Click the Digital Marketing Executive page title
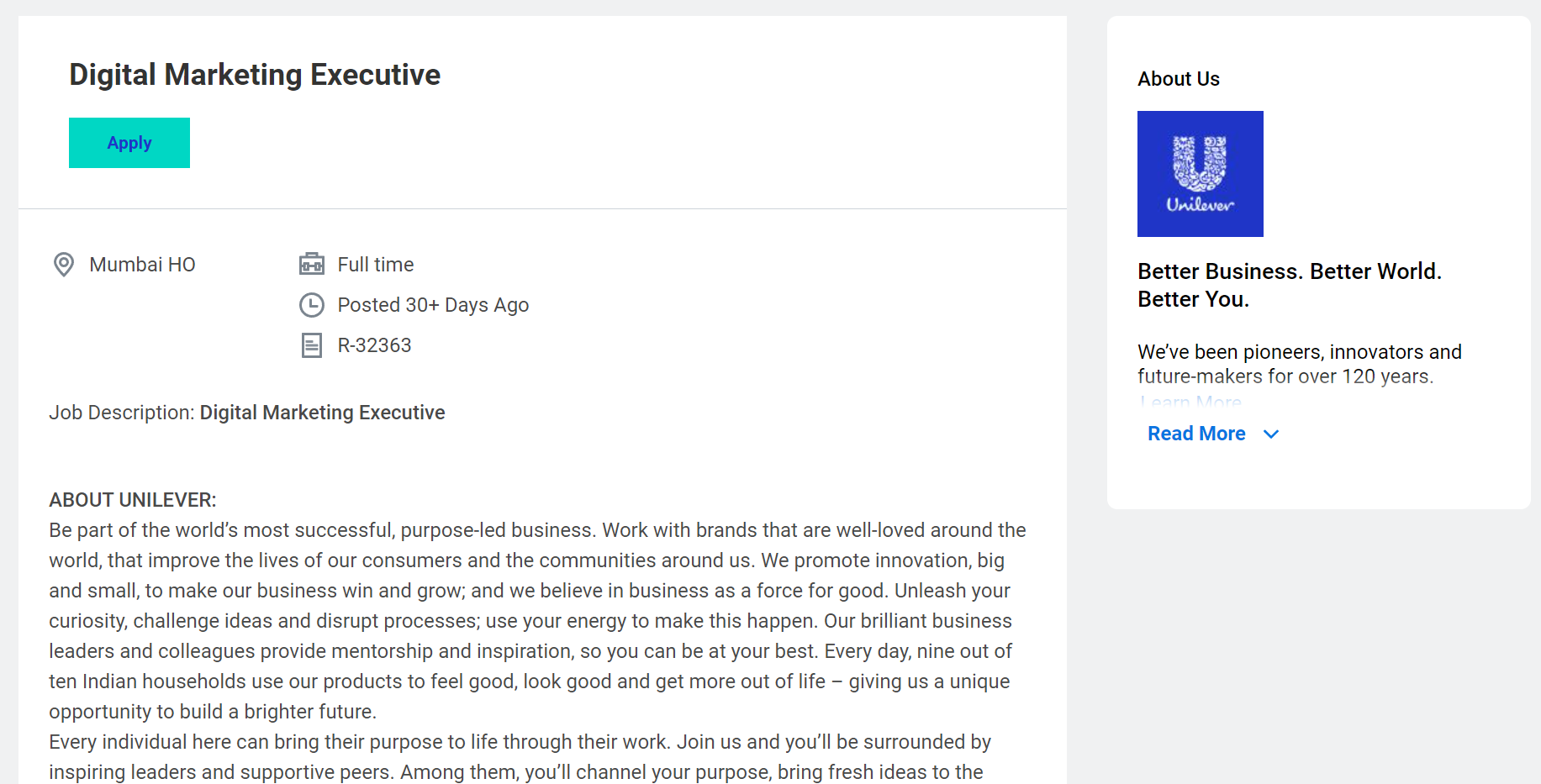 (x=255, y=75)
